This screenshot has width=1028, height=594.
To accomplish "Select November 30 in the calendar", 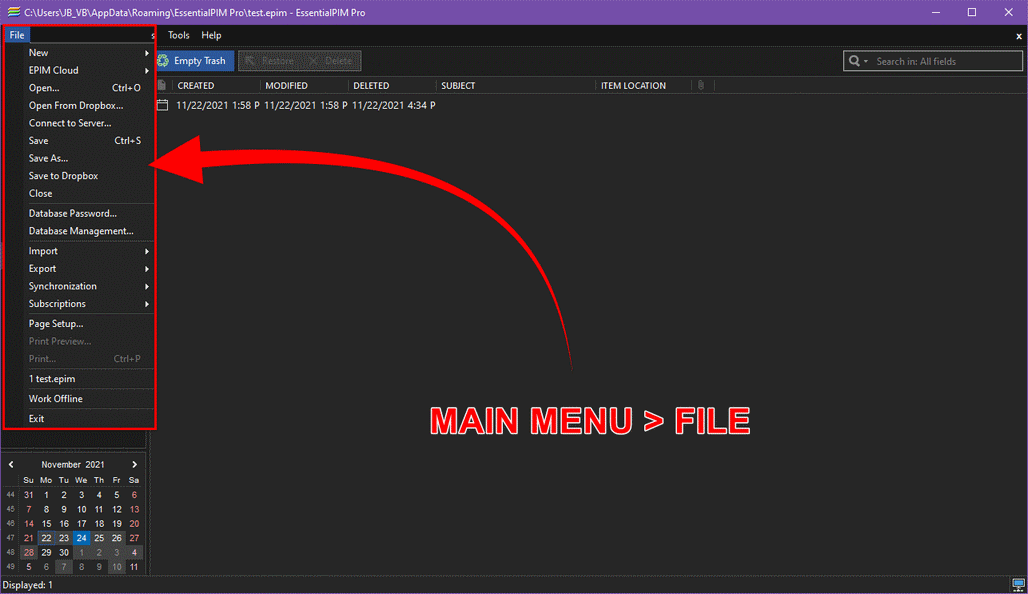I will [x=64, y=553].
